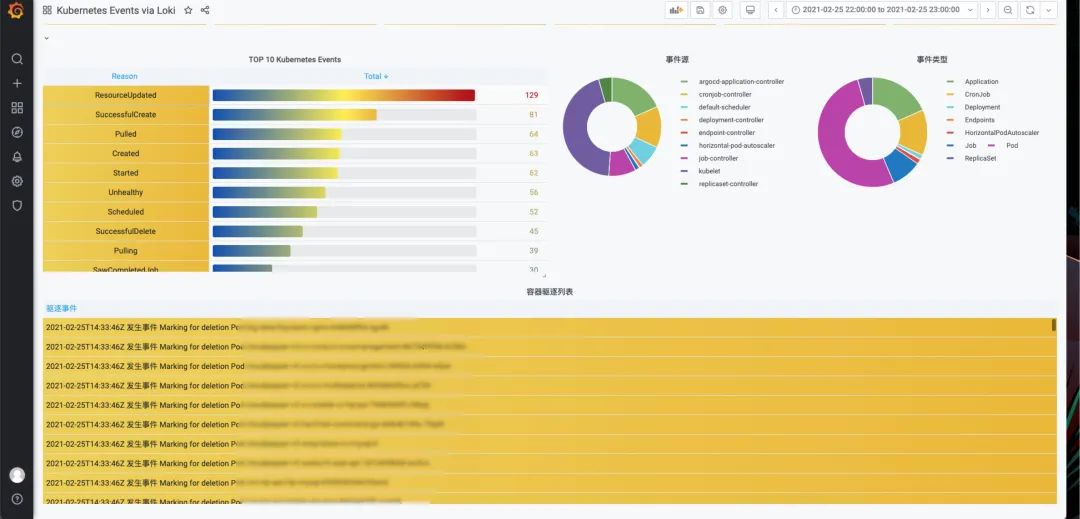Expand the refresh interval dropdown arrow
Image resolution: width=1080 pixels, height=519 pixels.
(1049, 10)
